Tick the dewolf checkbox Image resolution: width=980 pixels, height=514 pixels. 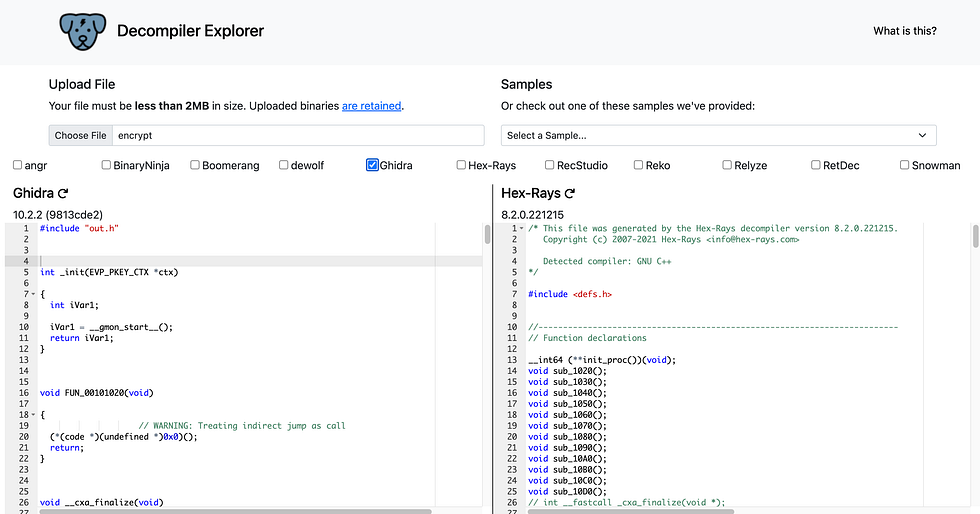(284, 165)
